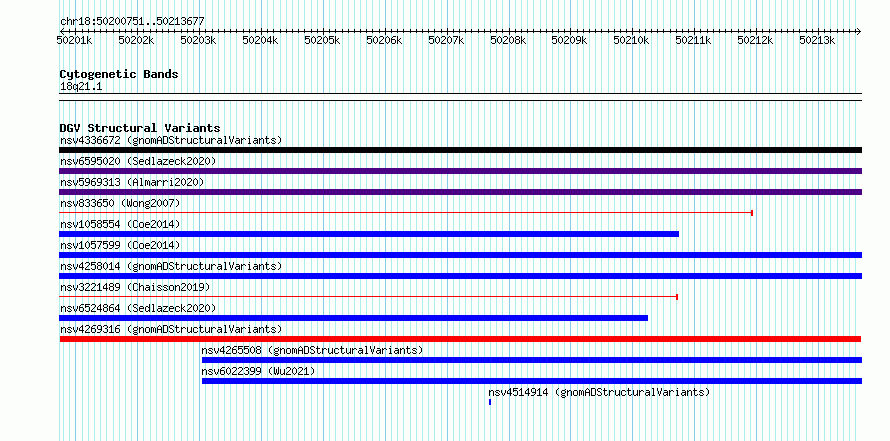This screenshot has width=890, height=441.
Task: Click the blue nsv4265508 variant bar
Action: click(532, 360)
